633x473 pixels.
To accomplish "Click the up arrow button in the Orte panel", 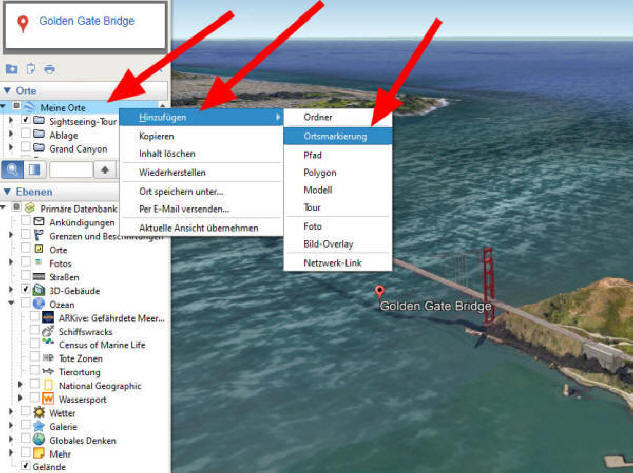I will [x=105, y=170].
